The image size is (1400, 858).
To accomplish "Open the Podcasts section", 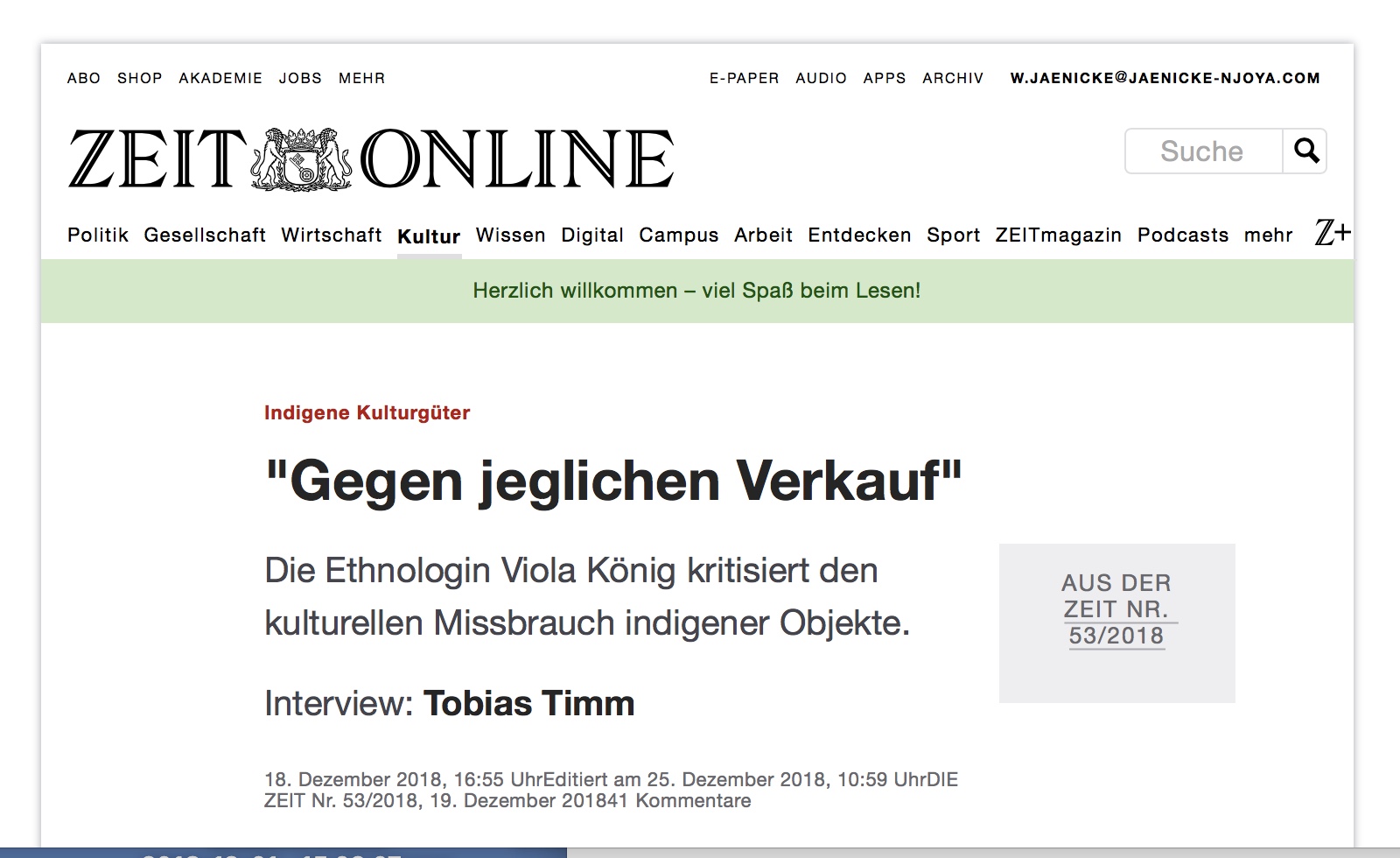I will tap(1183, 235).
